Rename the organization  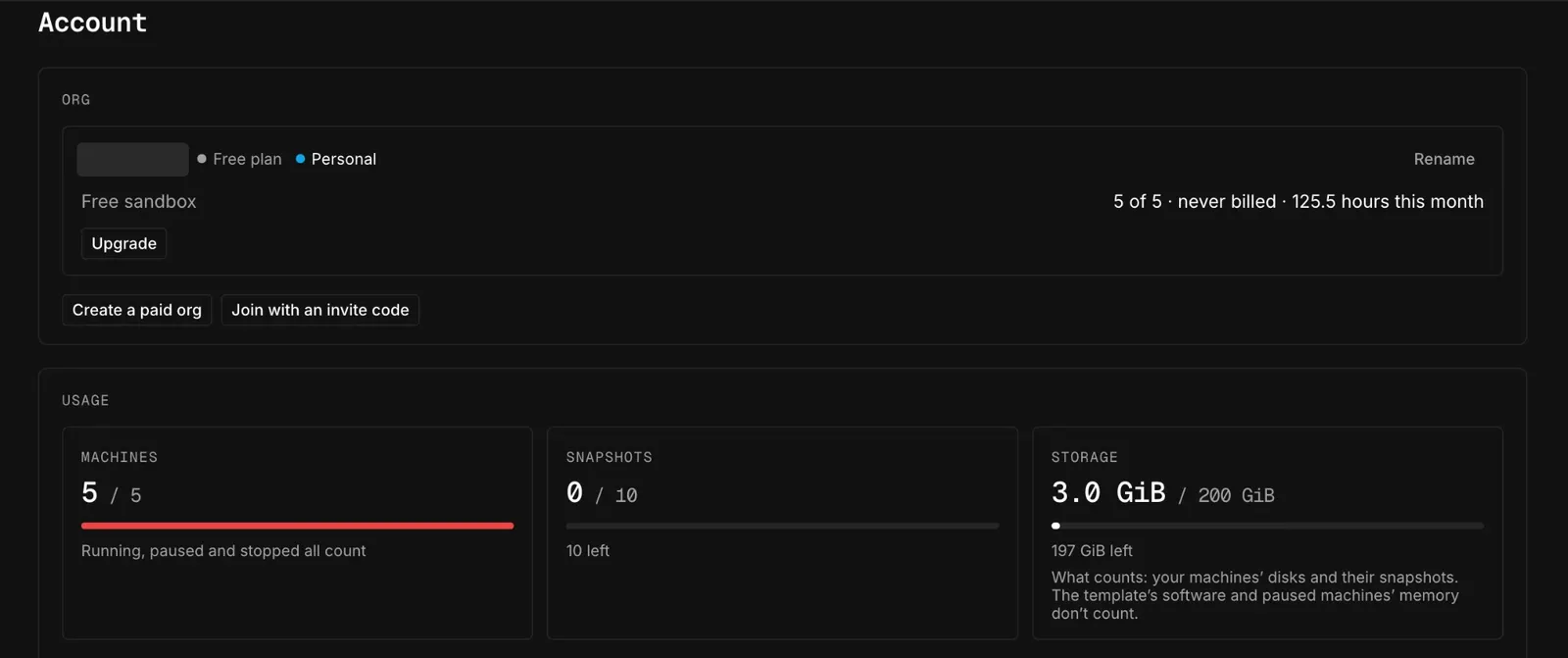coord(1444,159)
